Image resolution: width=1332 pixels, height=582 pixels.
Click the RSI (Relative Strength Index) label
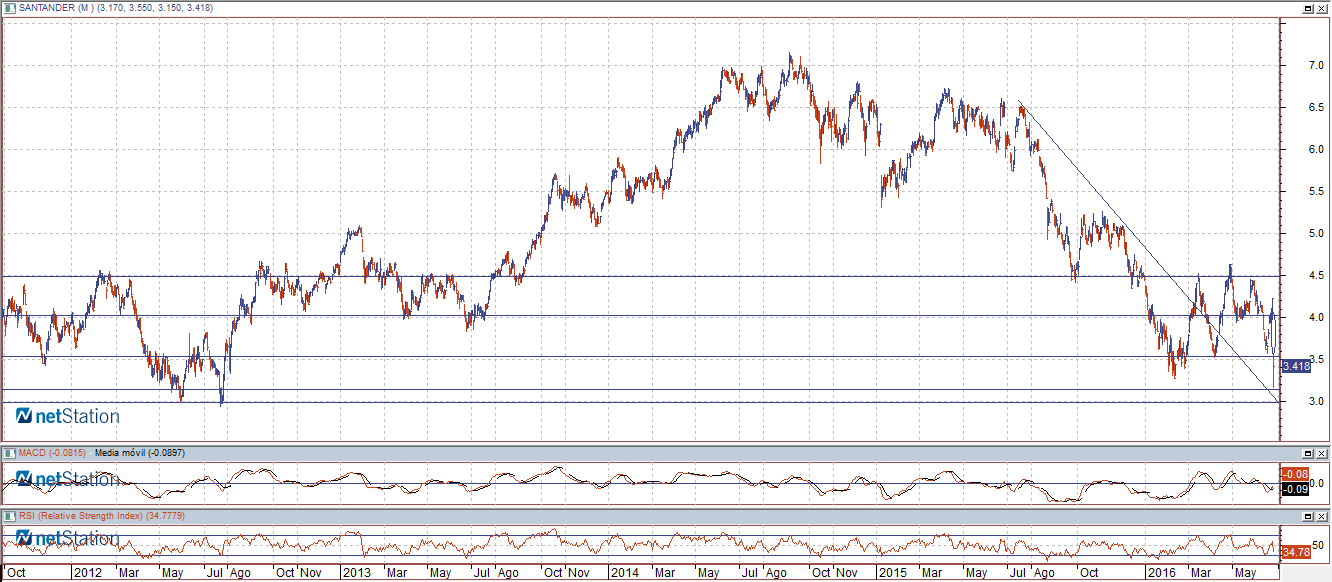click(x=80, y=515)
